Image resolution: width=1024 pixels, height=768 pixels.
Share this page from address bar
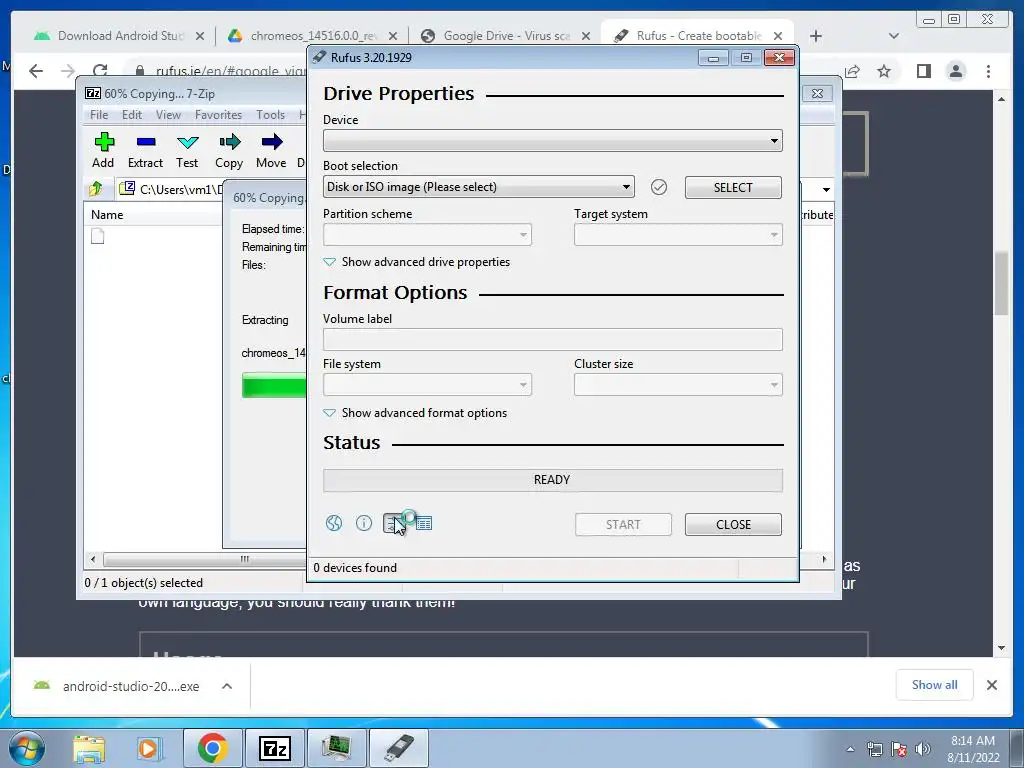tap(852, 71)
